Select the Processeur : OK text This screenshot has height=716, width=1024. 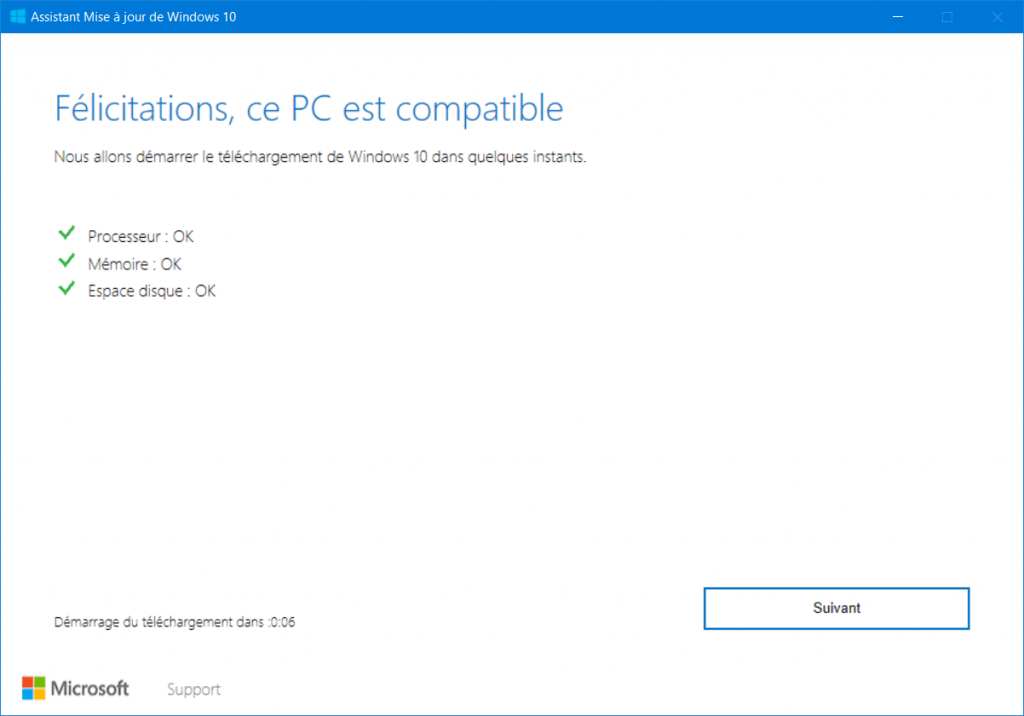(x=140, y=236)
